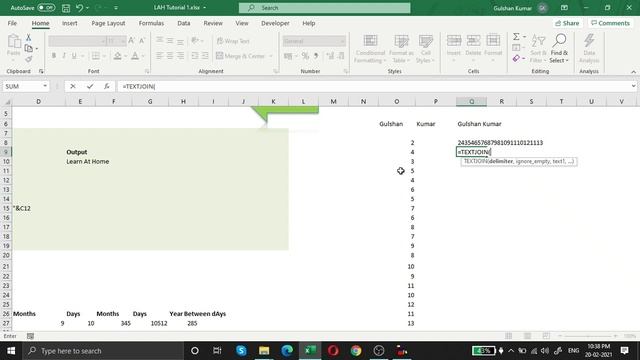Open the Name Box dropdown arrow
This screenshot has height=360, width=640.
click(x=44, y=86)
